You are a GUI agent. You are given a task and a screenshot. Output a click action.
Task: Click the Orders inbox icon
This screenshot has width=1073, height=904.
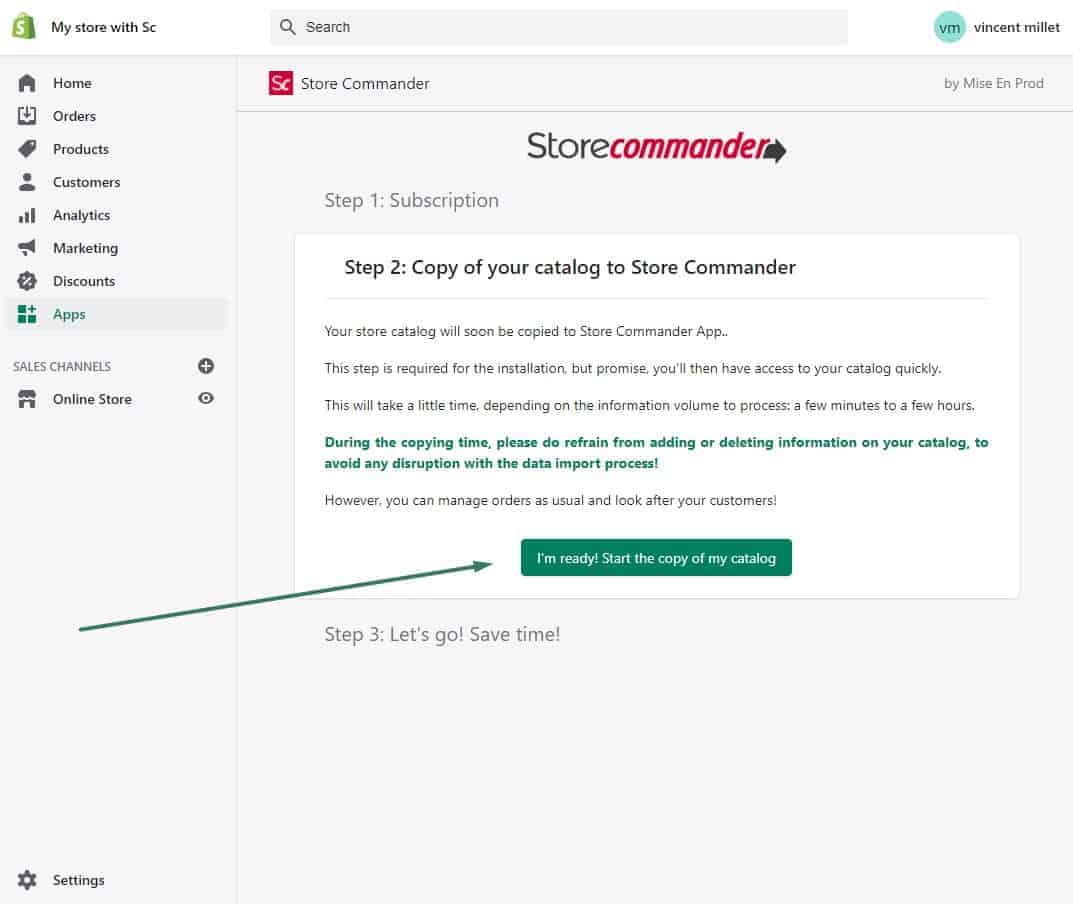[x=27, y=116]
